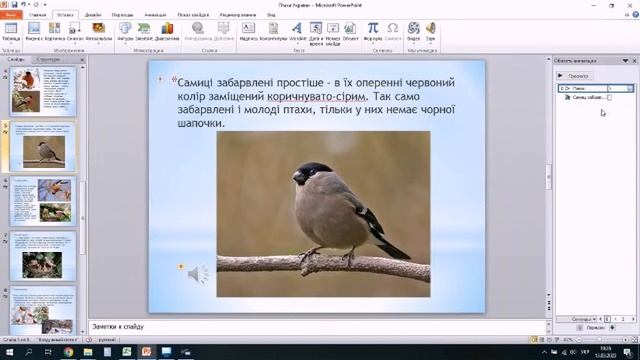
Task: Minimize the ribbon with the caret button
Action: coord(627,15)
